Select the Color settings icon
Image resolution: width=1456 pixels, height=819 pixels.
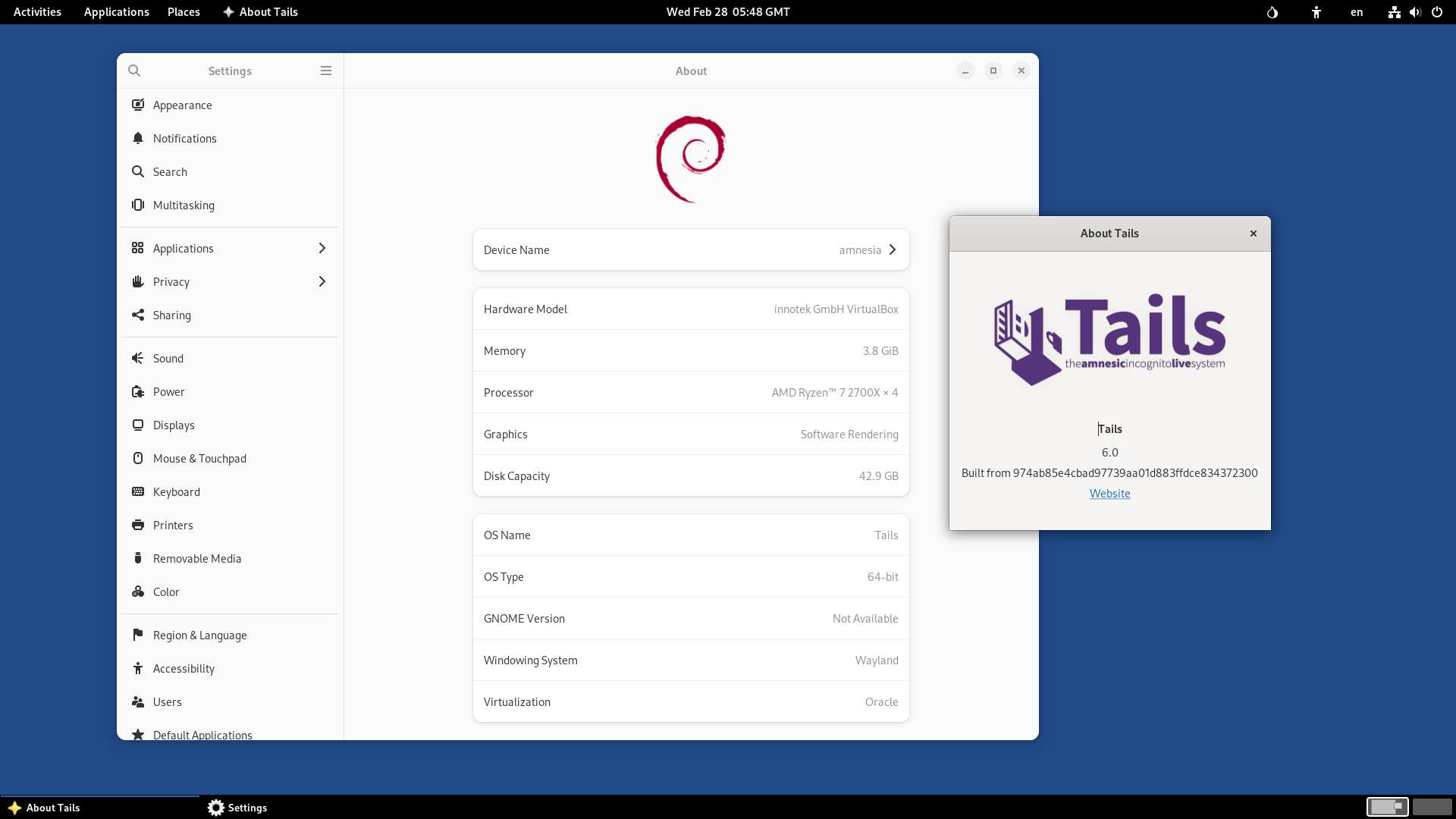[x=137, y=591]
